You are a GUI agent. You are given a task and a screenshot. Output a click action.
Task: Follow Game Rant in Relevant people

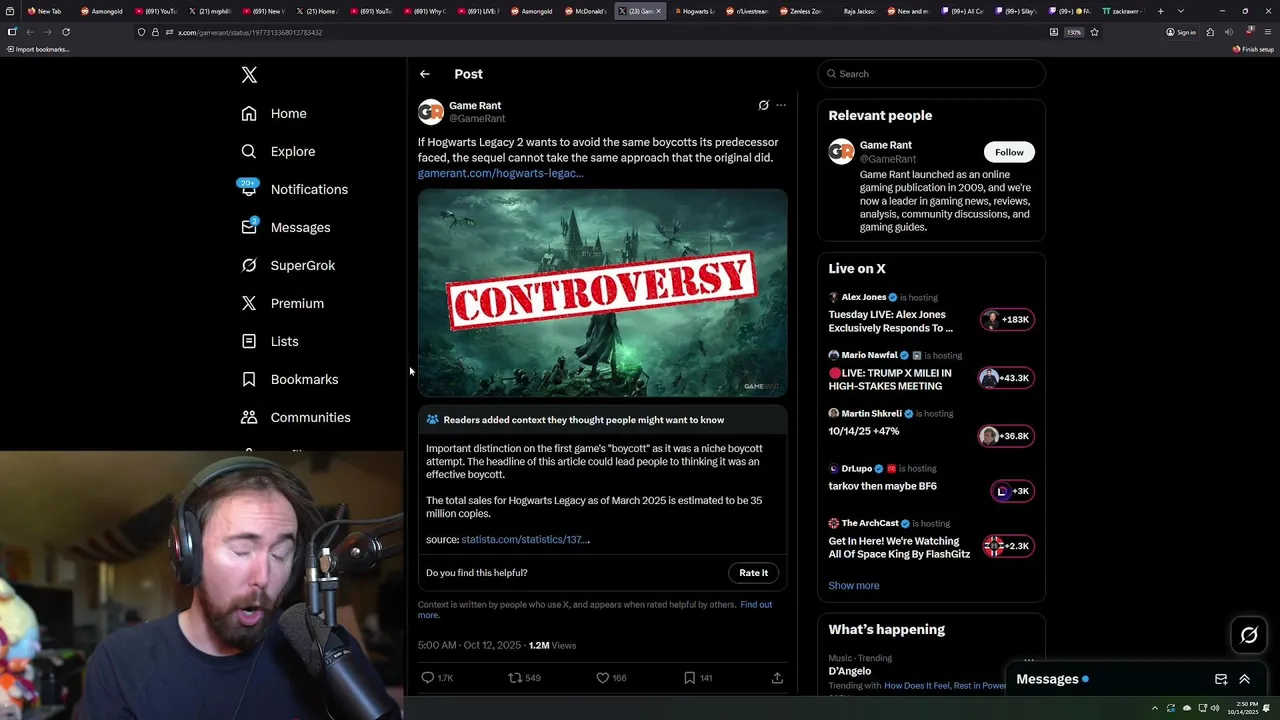pyautogui.click(x=1009, y=152)
